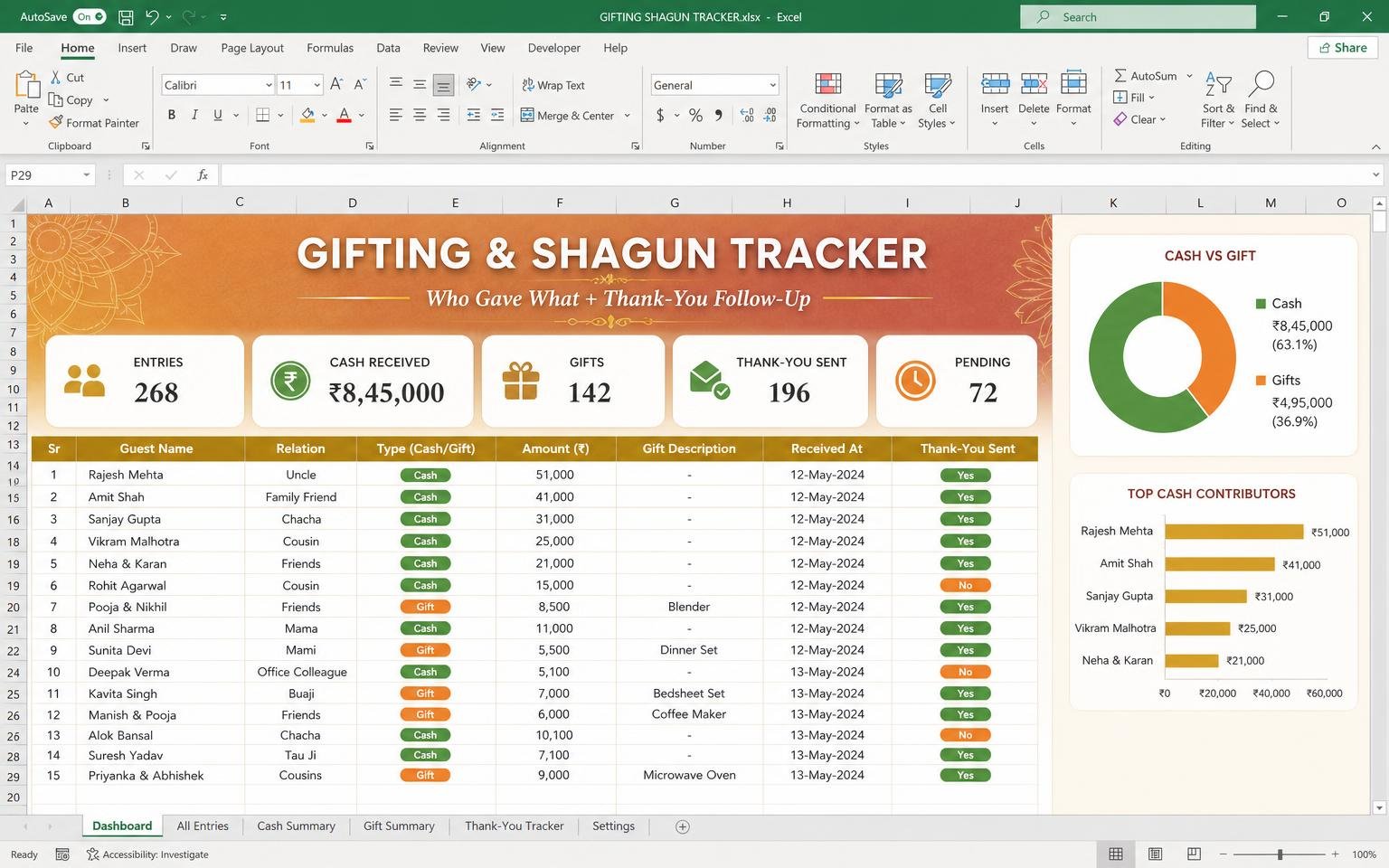Image resolution: width=1389 pixels, height=868 pixels.
Task: Switch to All Entries sheet tab
Action: [203, 826]
